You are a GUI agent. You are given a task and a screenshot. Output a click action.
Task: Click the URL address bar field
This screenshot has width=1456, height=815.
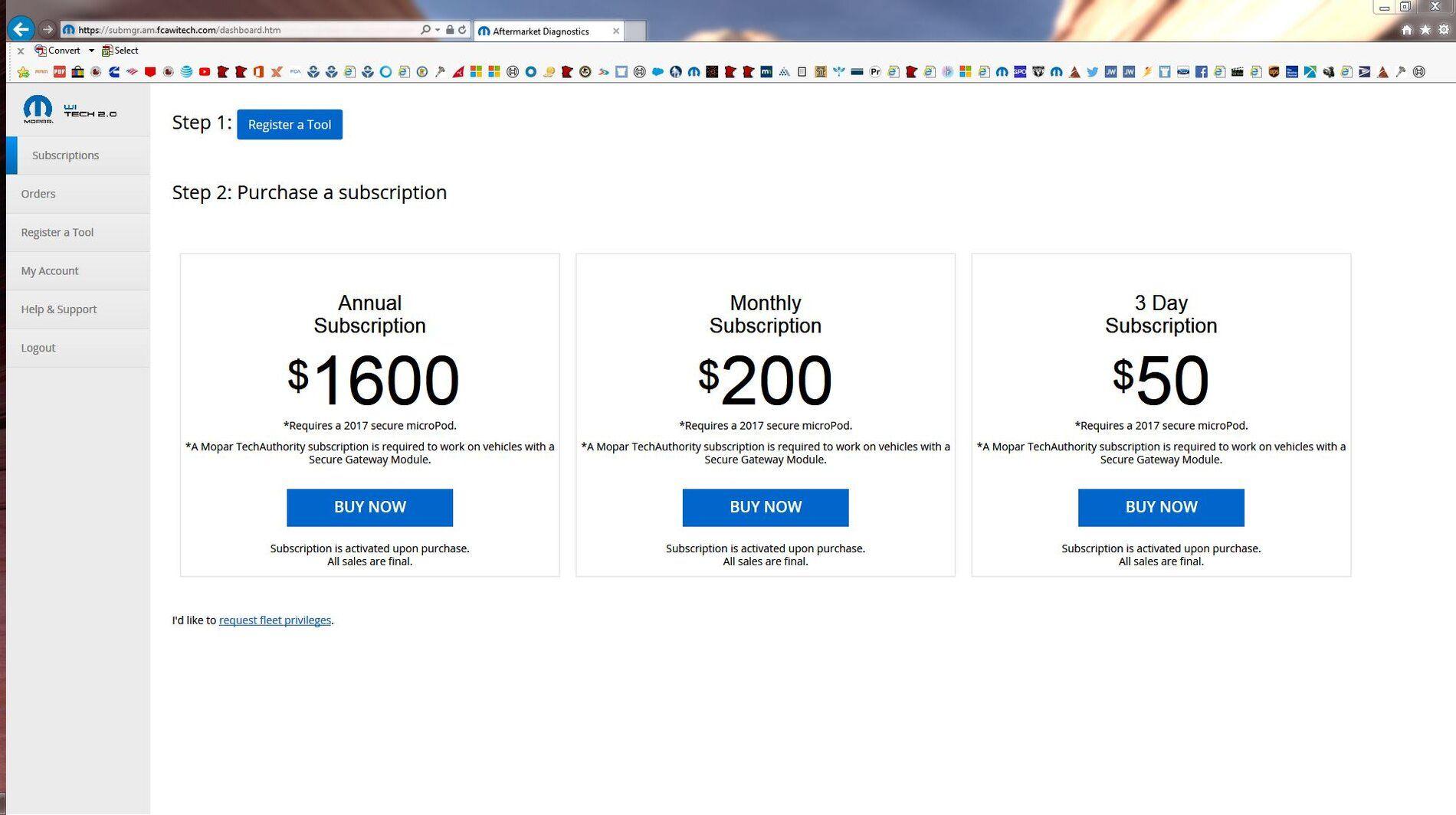(x=245, y=30)
